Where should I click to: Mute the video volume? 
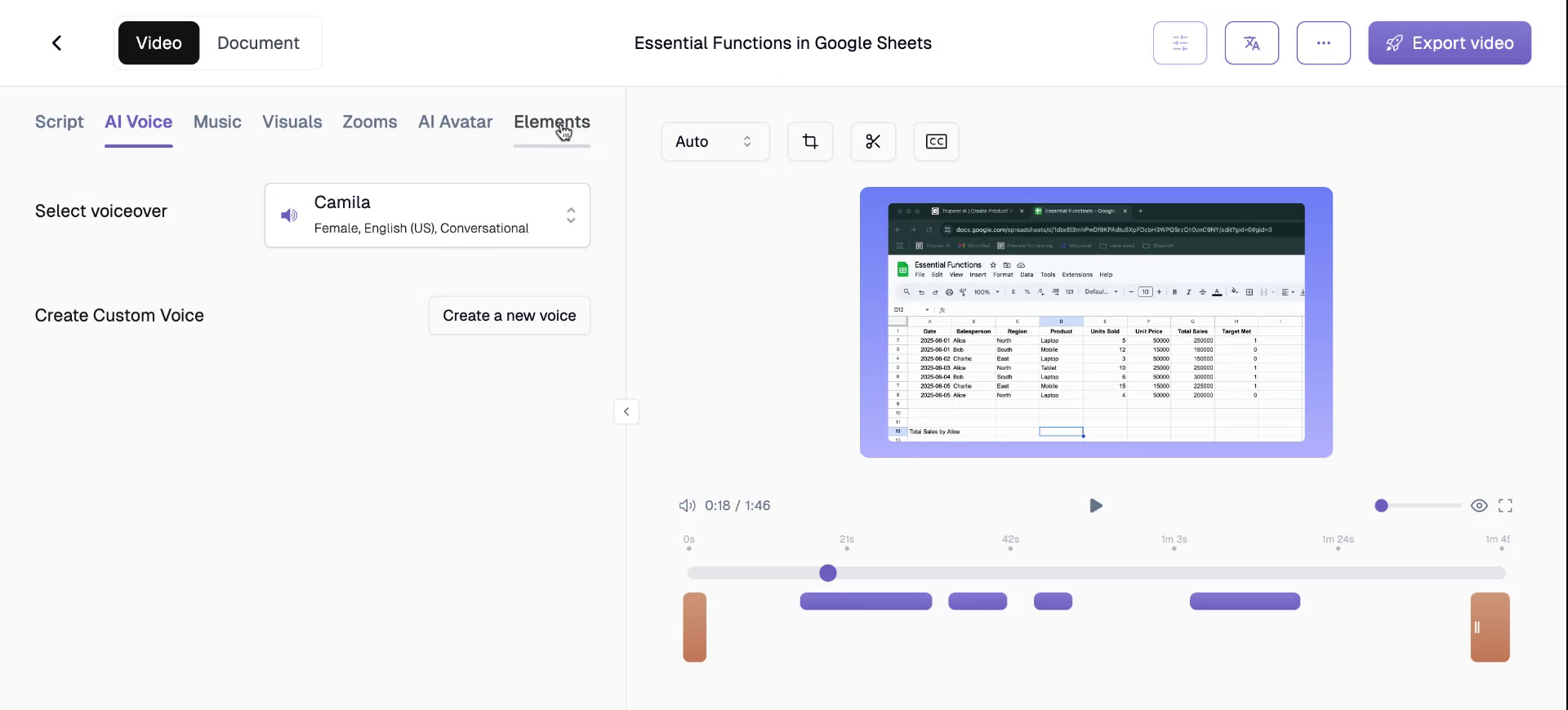[687, 506]
